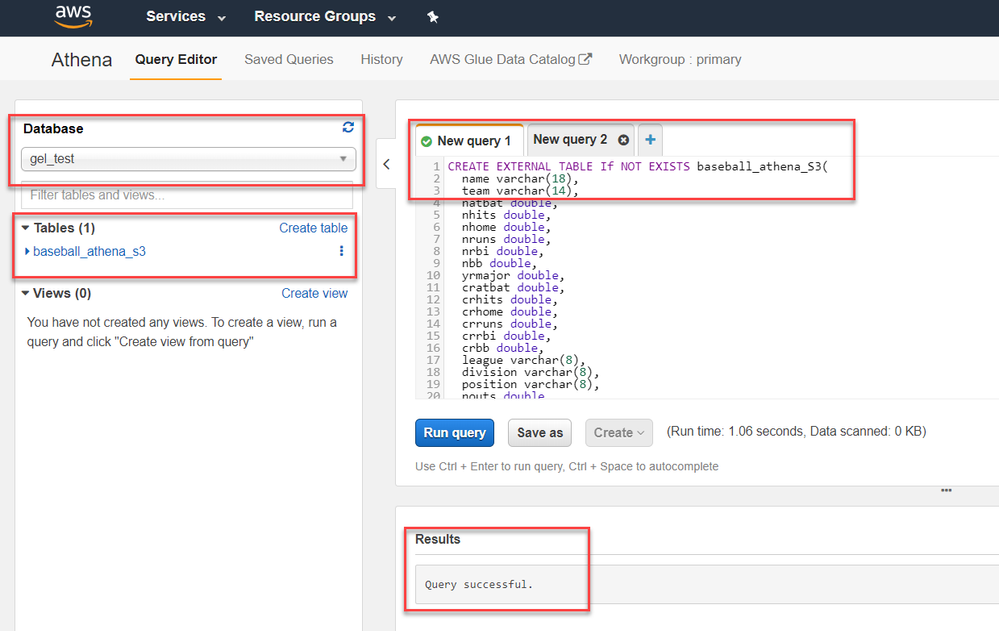Open the gel_test database dropdown
The image size is (999, 631).
tap(188, 159)
